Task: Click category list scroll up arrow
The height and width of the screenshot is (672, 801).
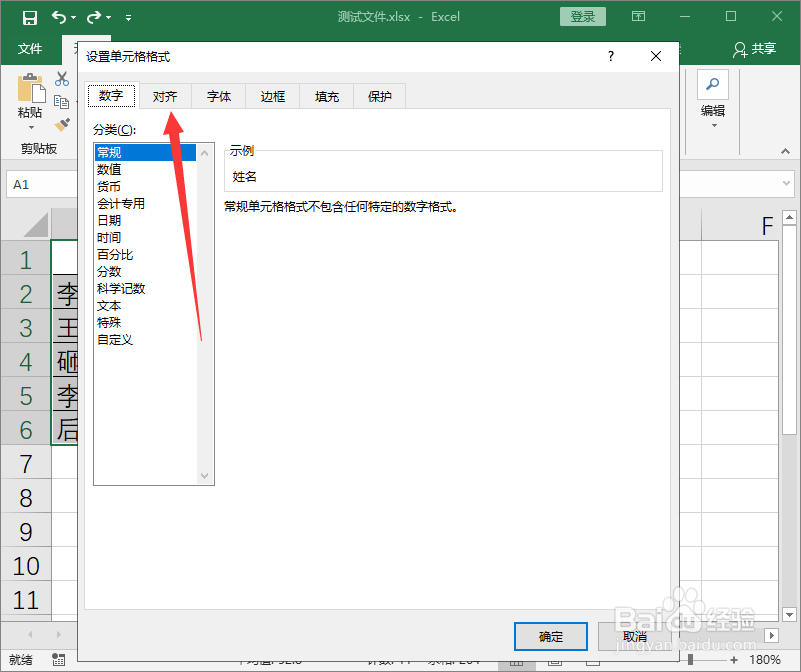Action: [204, 152]
